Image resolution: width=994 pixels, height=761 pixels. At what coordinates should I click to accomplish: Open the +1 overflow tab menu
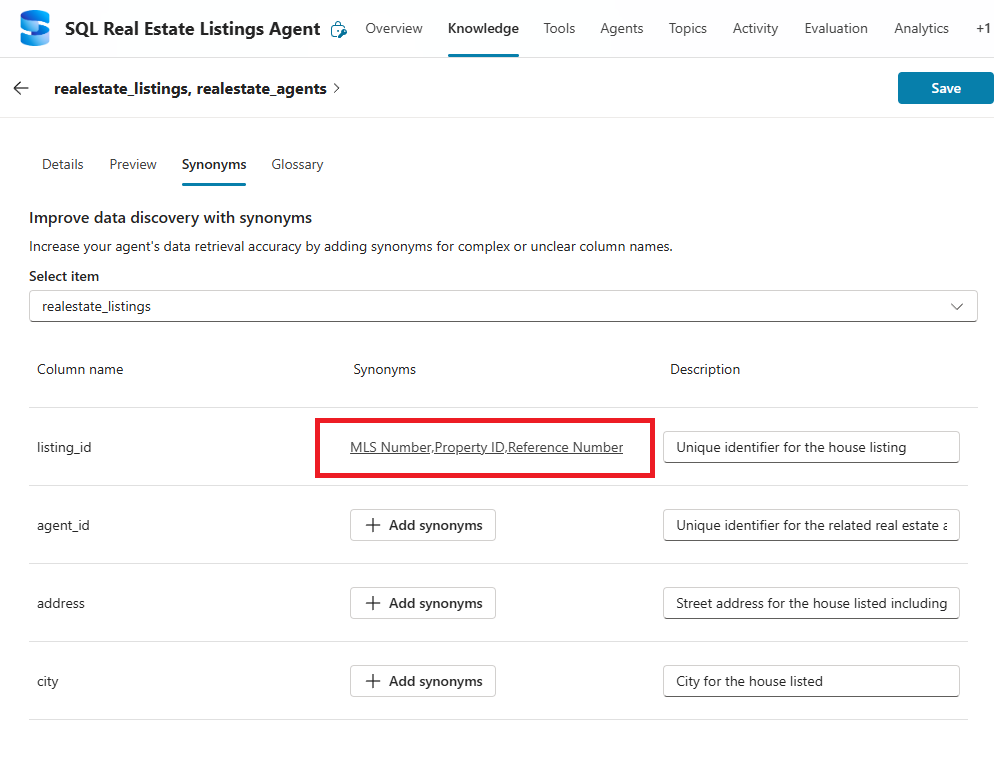(982, 28)
